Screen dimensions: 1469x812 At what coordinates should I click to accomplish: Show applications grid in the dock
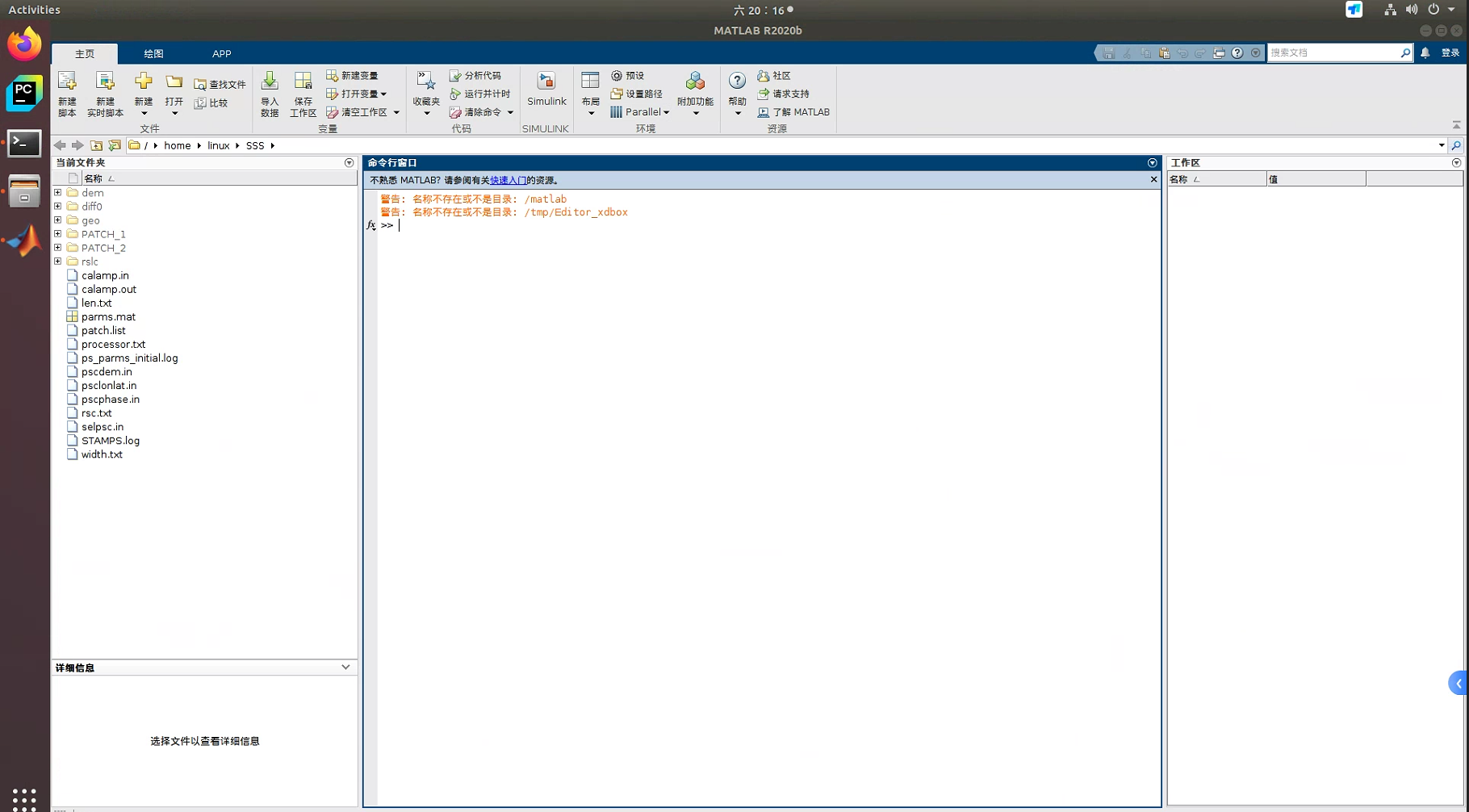coord(24,798)
